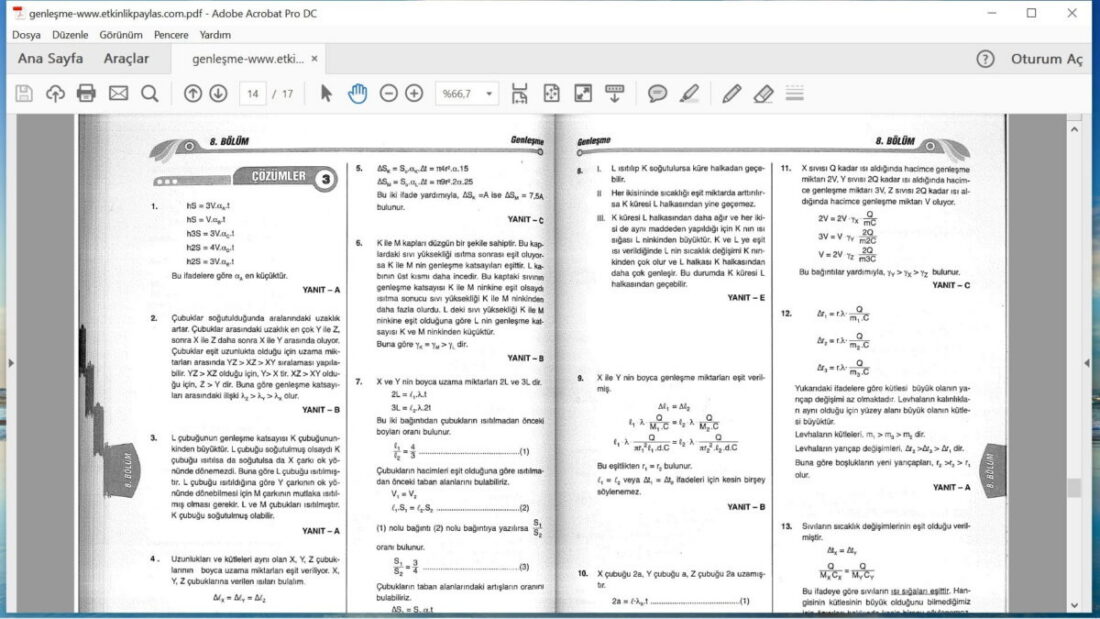
Task: Select the pencil draw tool
Action: [x=731, y=93]
